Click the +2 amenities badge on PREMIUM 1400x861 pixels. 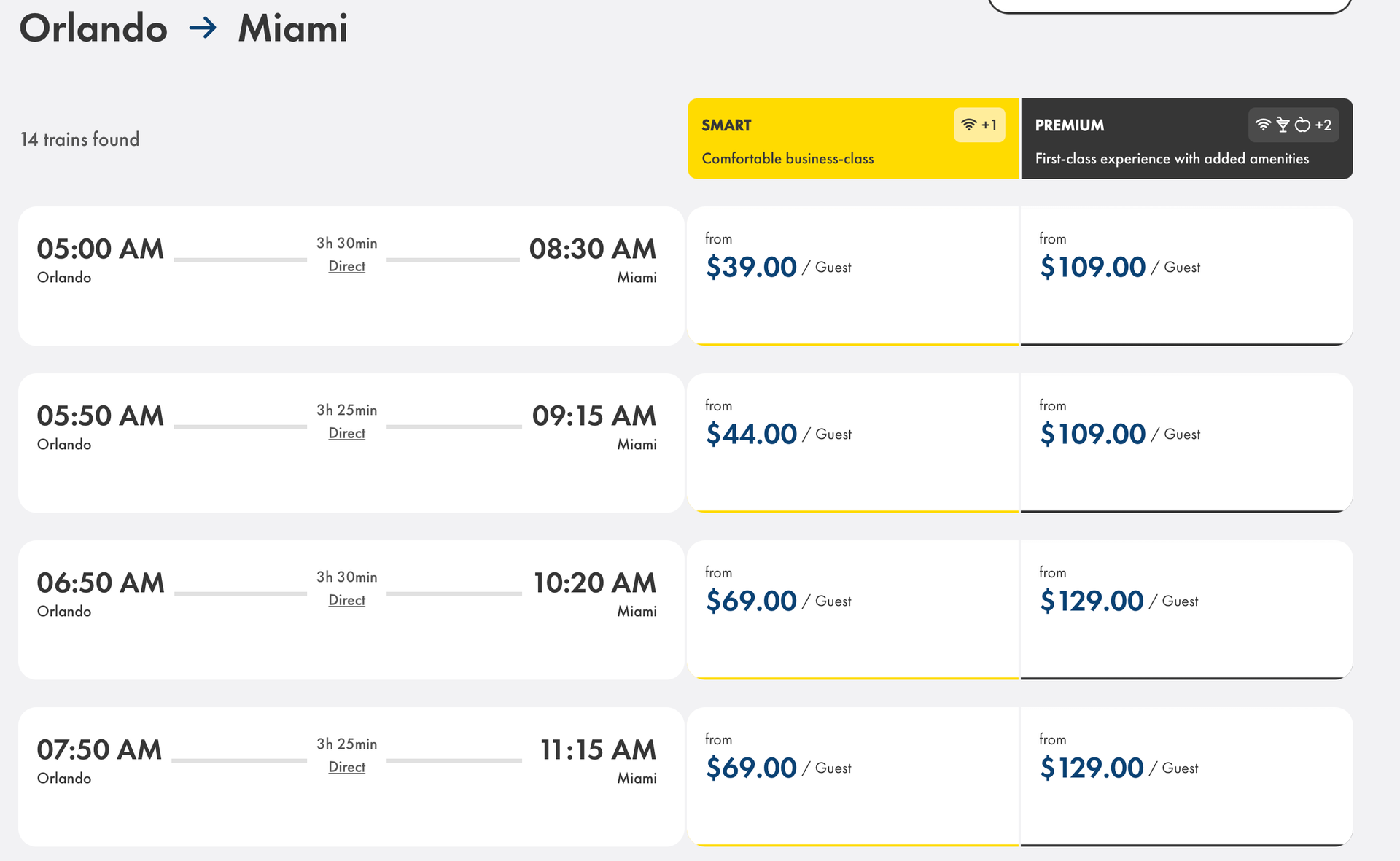[x=1323, y=125]
